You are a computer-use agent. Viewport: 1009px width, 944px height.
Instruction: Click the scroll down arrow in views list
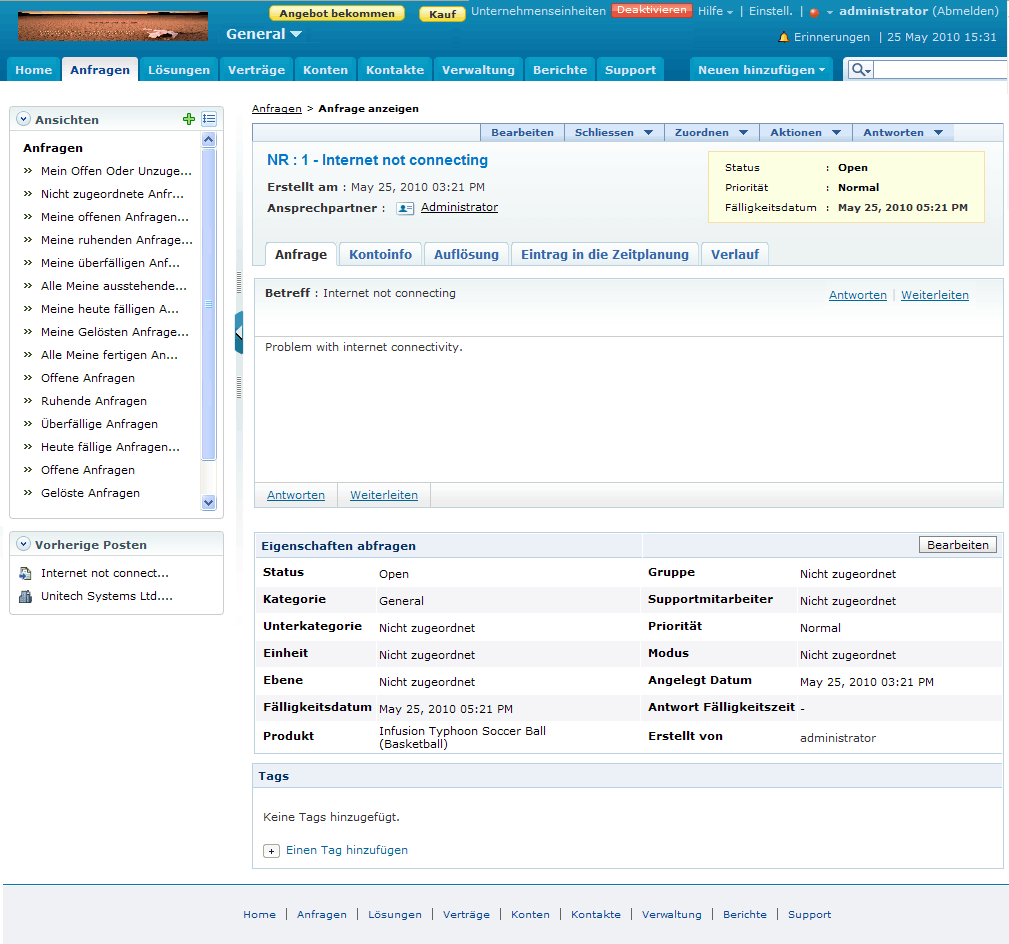(x=208, y=503)
